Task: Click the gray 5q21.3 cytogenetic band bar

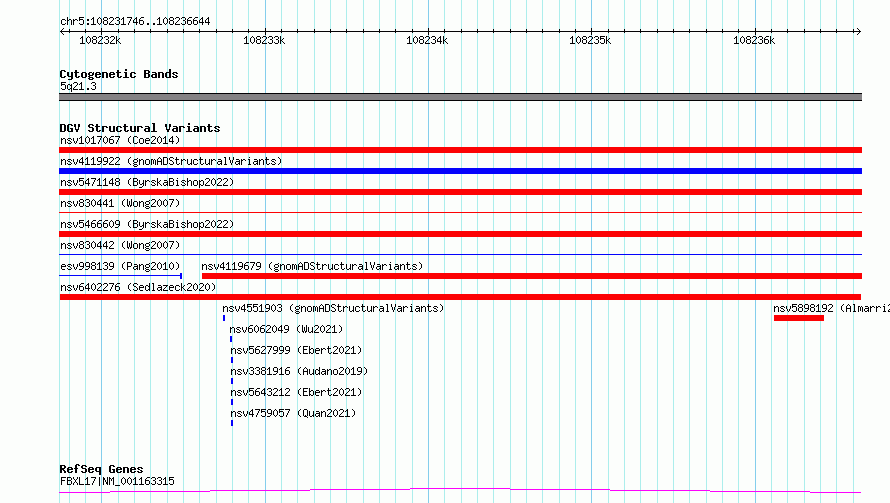Action: pos(460,97)
